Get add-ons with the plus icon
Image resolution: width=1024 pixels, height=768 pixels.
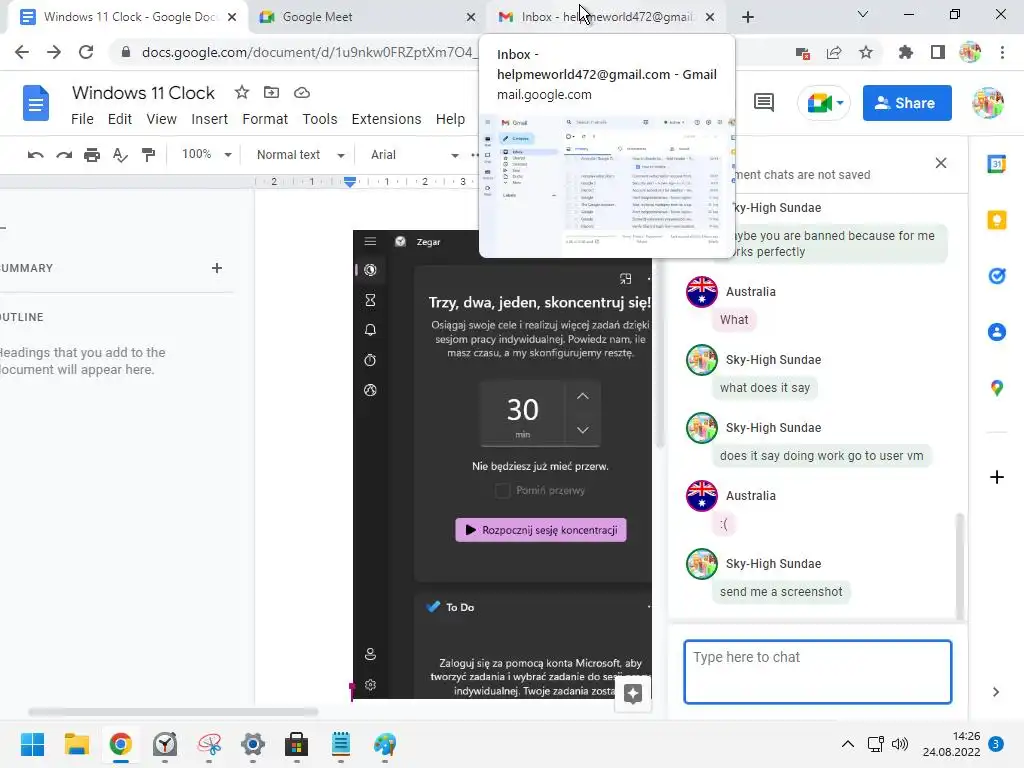tap(997, 477)
